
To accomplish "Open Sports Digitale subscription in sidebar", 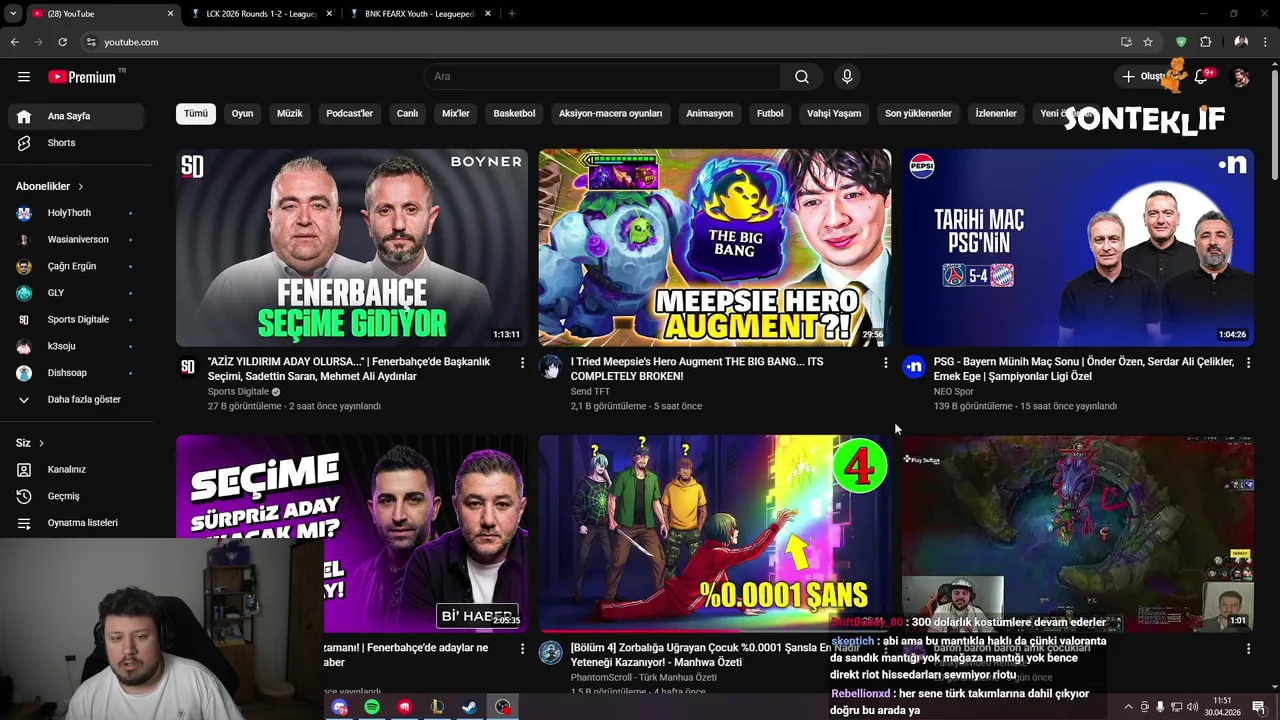I will tap(76, 320).
